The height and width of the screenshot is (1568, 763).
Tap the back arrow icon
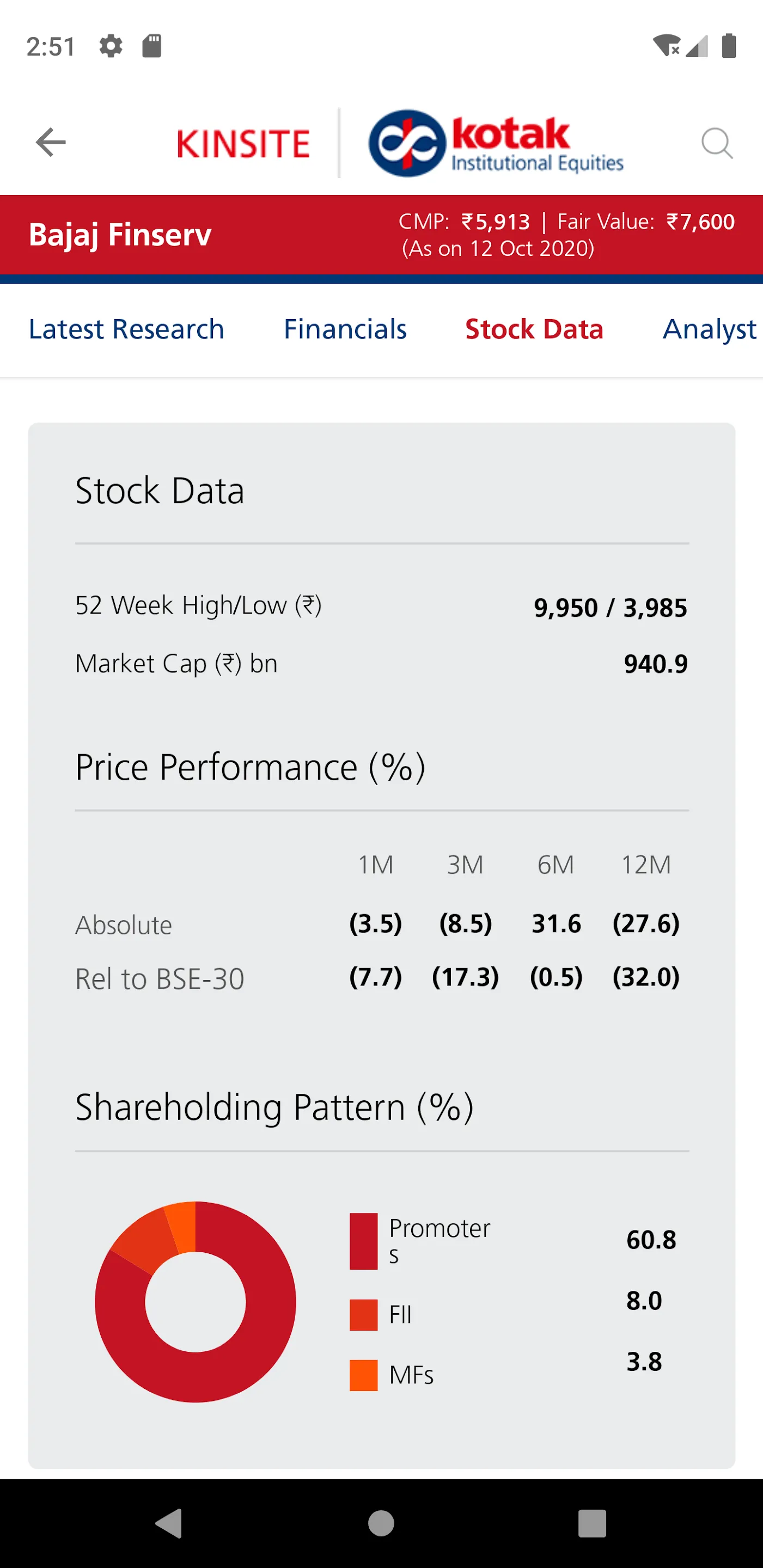click(51, 143)
